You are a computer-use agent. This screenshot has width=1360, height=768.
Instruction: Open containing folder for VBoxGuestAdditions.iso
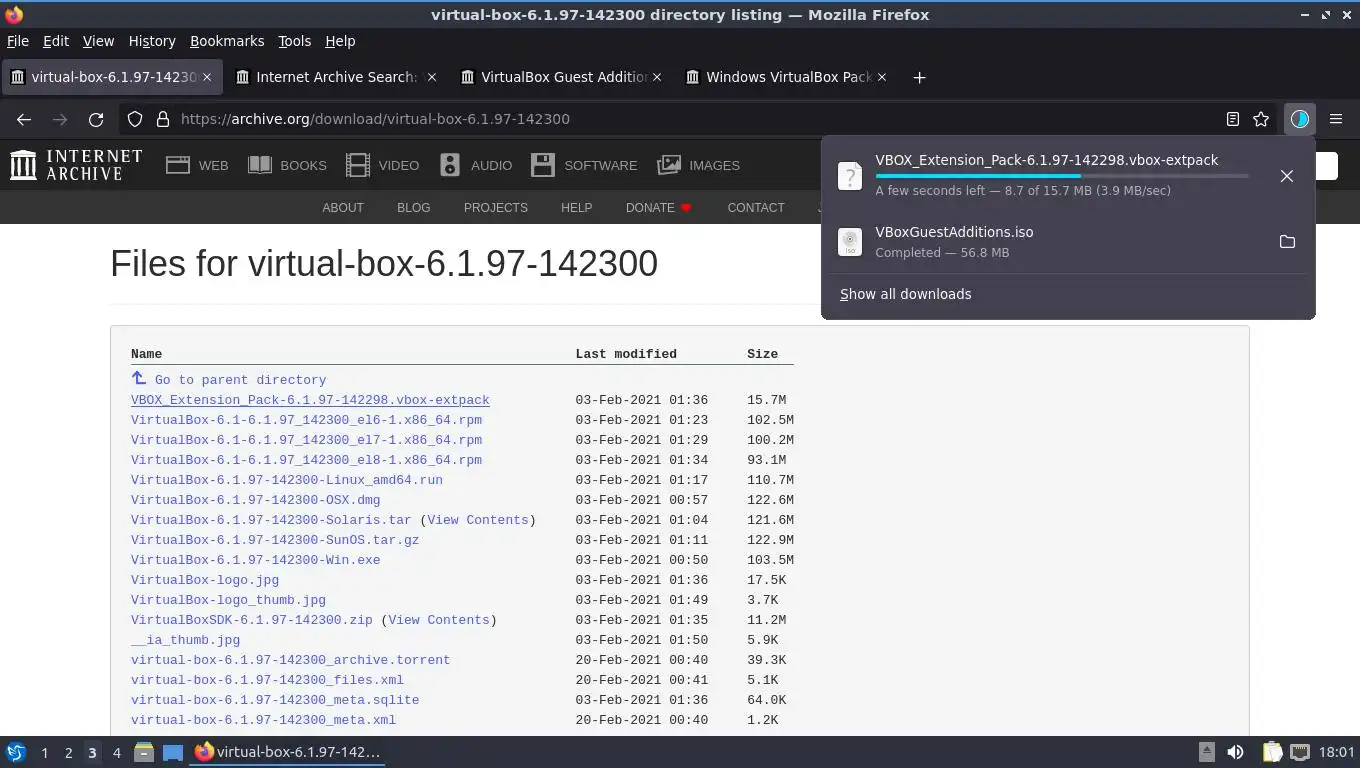click(1287, 242)
